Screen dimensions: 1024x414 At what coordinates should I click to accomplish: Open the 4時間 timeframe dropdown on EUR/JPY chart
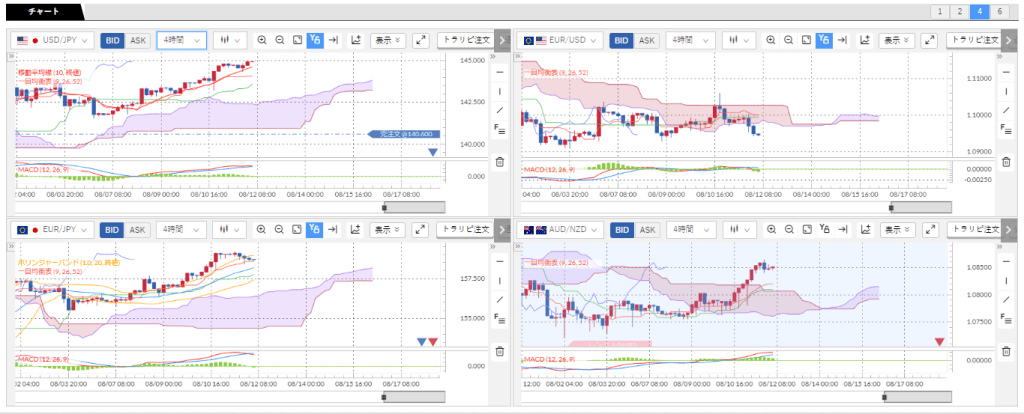coord(181,230)
